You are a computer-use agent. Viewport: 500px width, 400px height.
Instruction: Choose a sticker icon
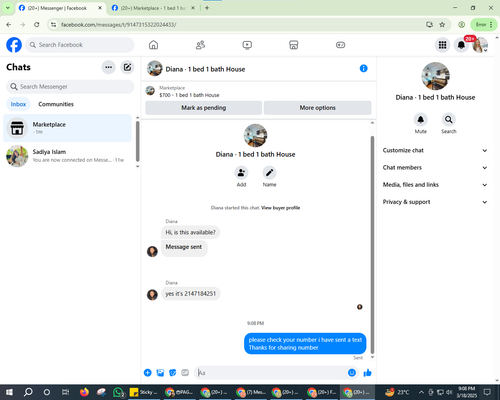click(x=172, y=373)
